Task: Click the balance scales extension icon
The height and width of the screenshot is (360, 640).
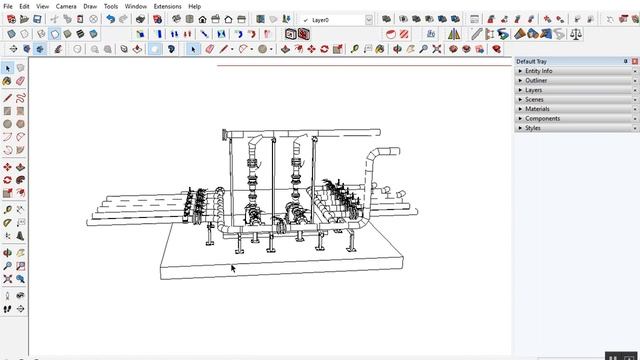Action: click(x=576, y=34)
